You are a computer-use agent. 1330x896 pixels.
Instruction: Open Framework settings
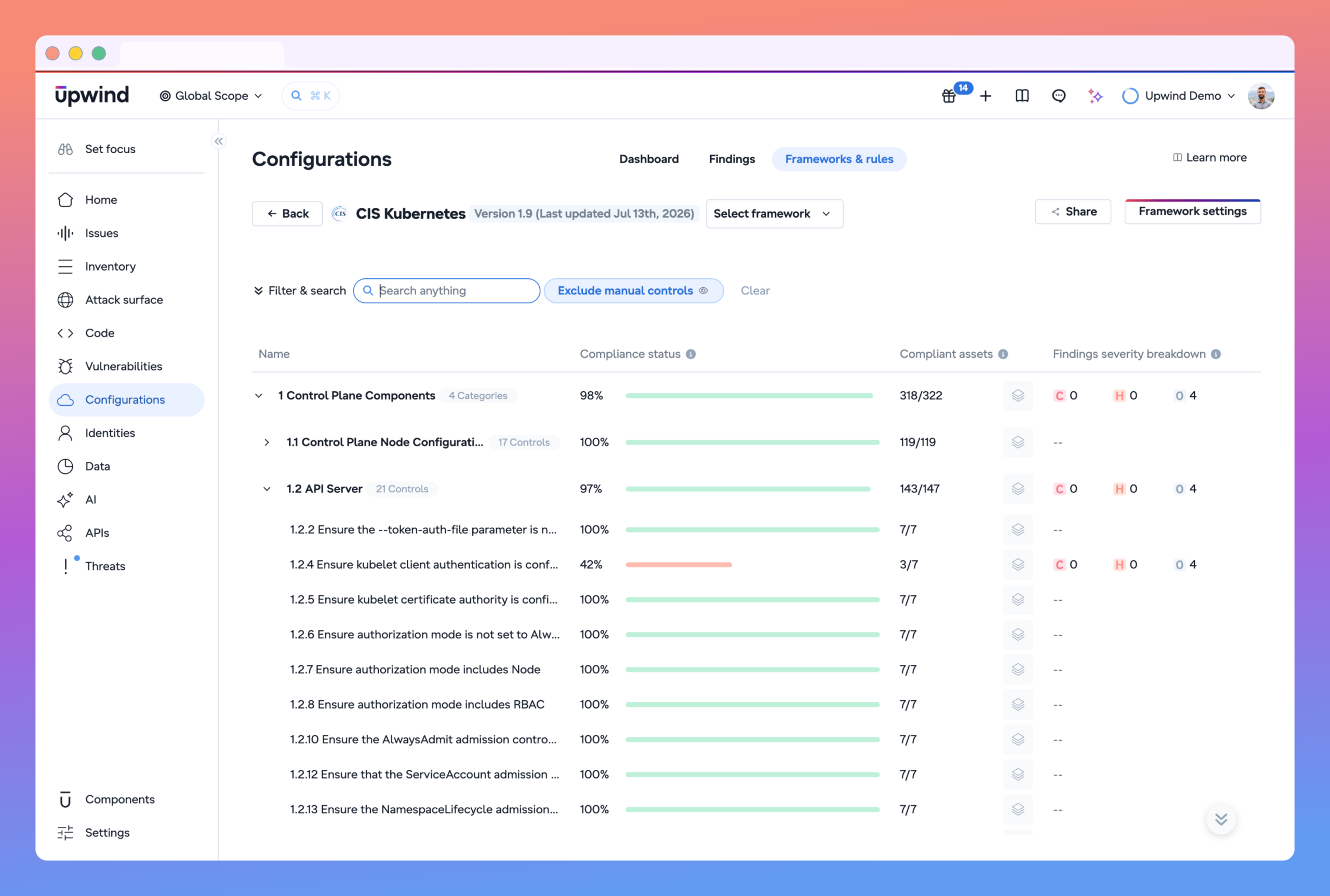pos(1192,211)
